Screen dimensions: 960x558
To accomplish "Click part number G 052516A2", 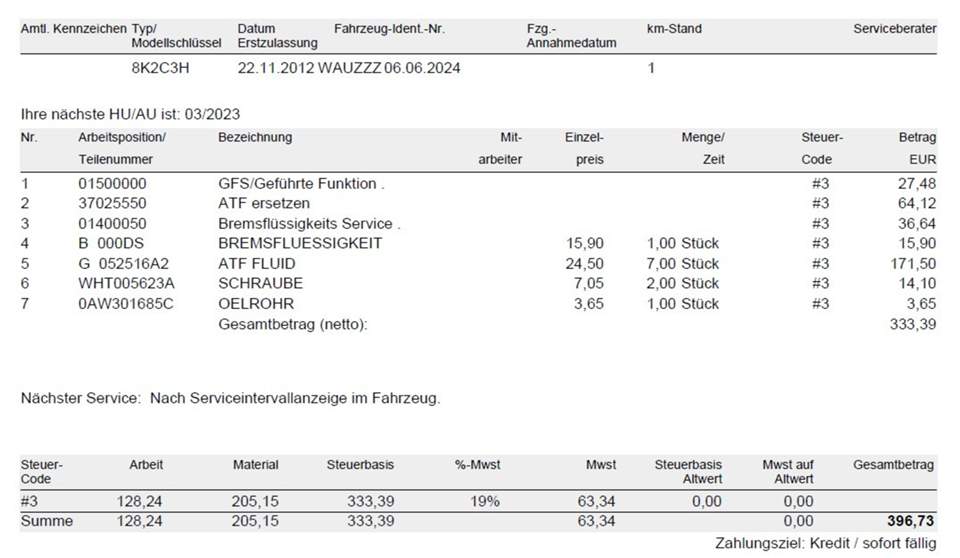I will 124,263.
